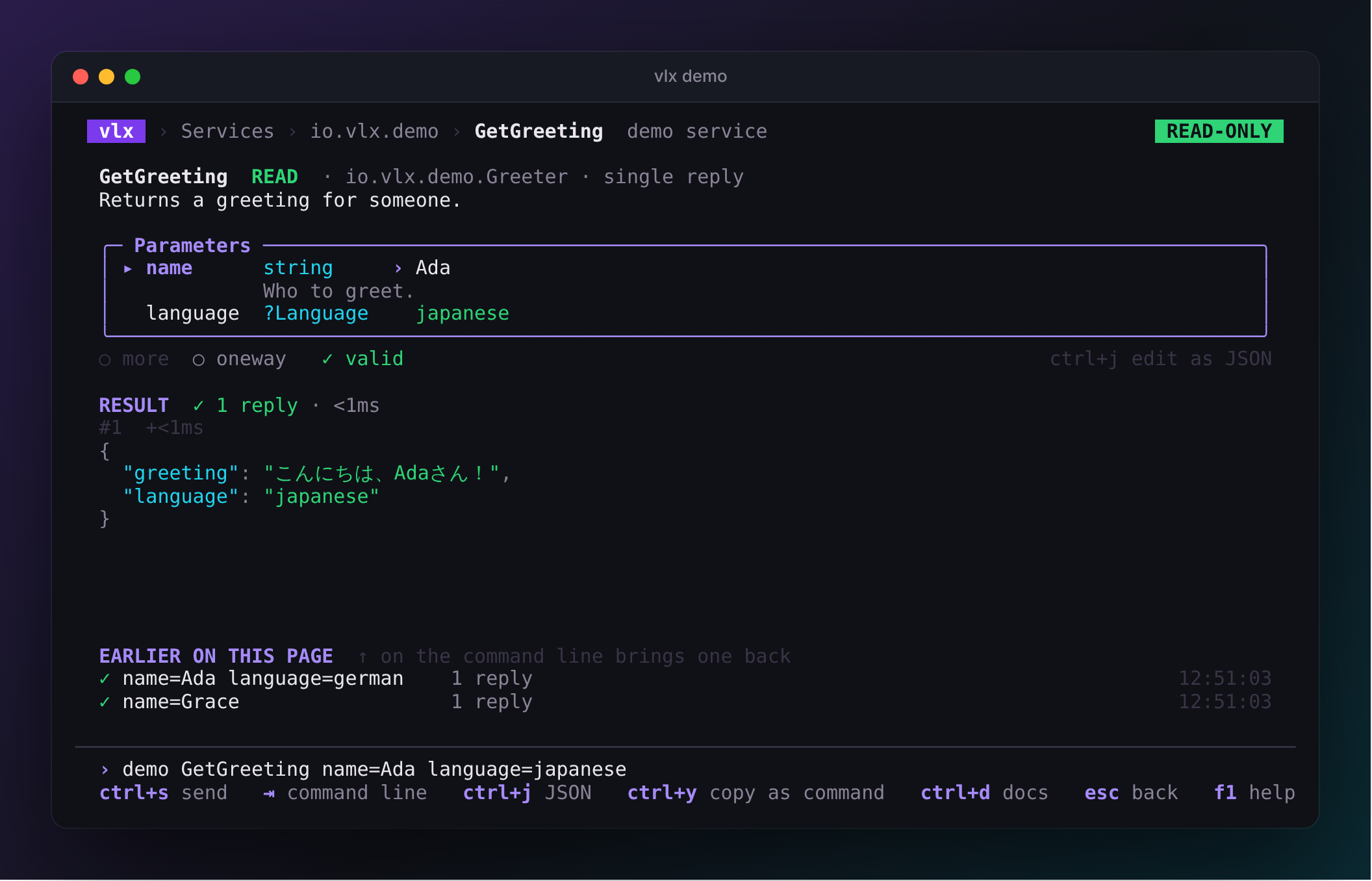Click the valid checkmark indicator

(362, 359)
